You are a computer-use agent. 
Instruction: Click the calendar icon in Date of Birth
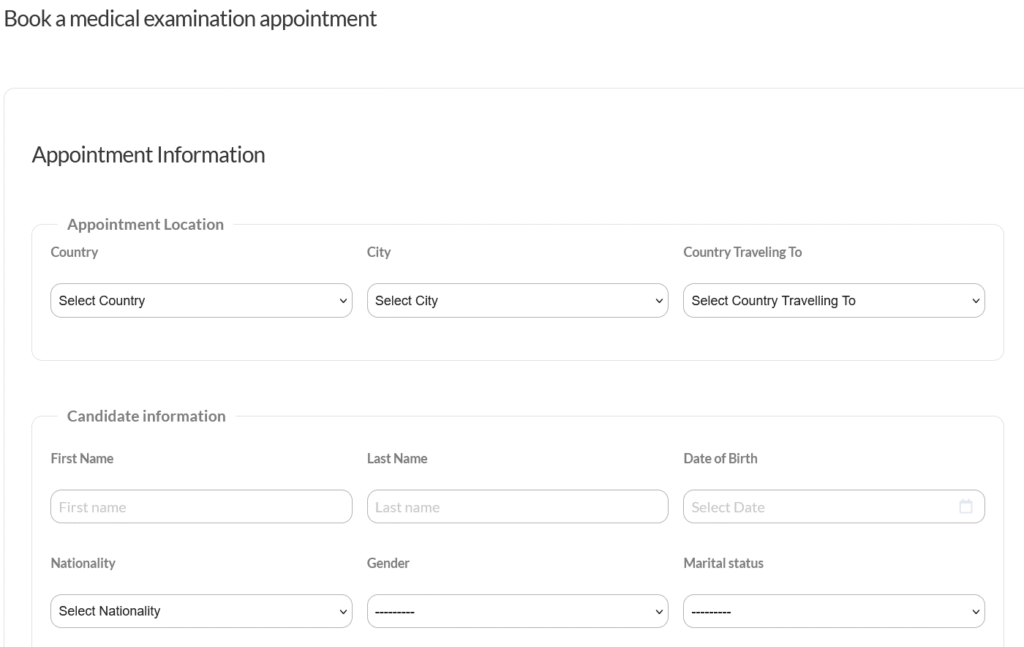pos(965,507)
